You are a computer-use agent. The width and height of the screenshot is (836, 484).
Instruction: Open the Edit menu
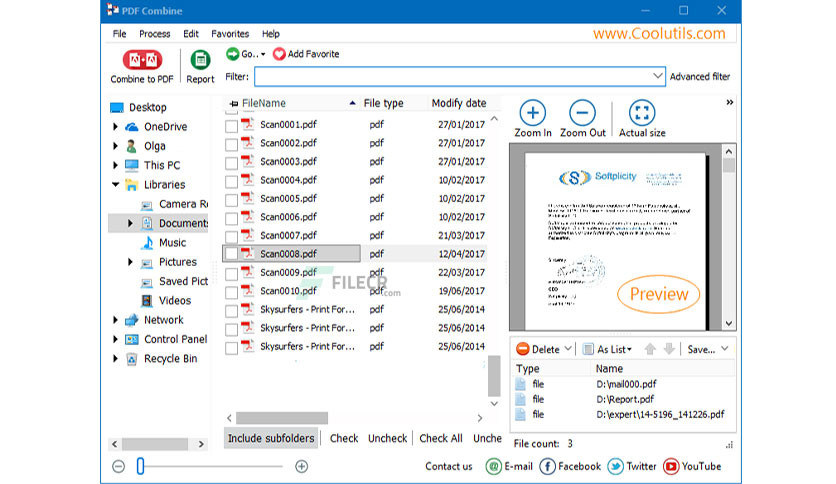point(191,34)
